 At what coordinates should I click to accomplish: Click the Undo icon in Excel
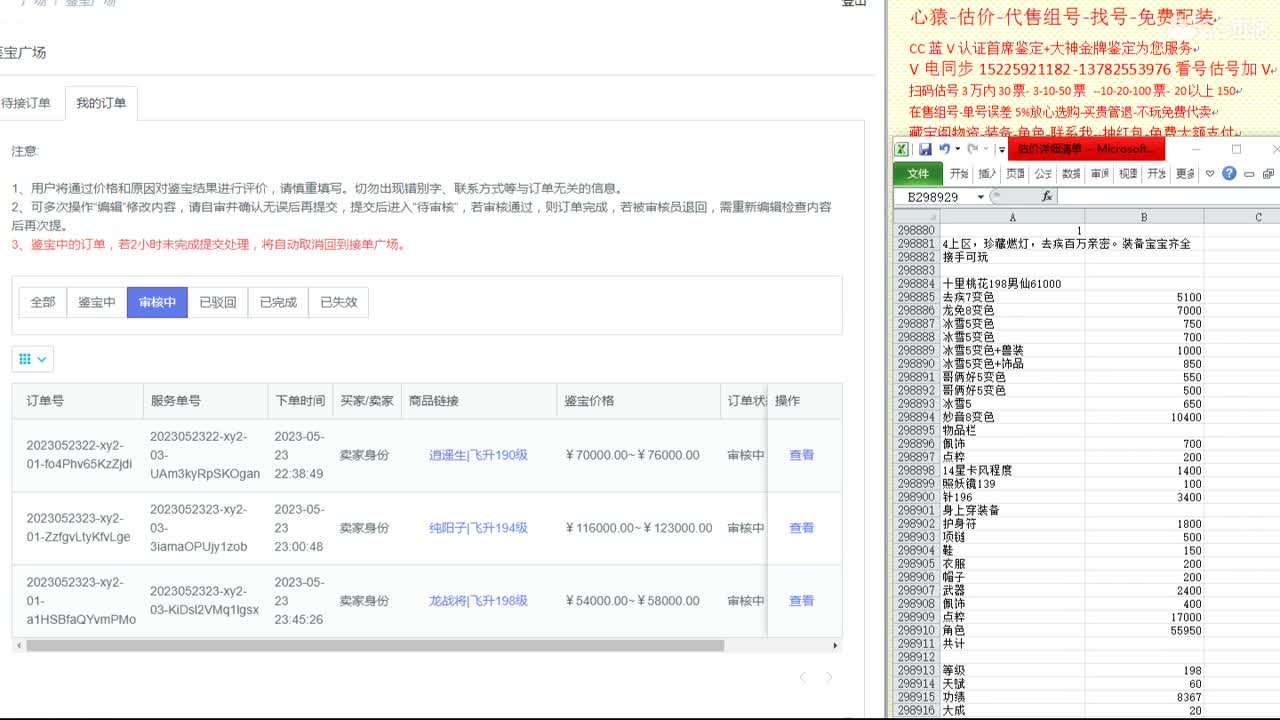coord(944,149)
